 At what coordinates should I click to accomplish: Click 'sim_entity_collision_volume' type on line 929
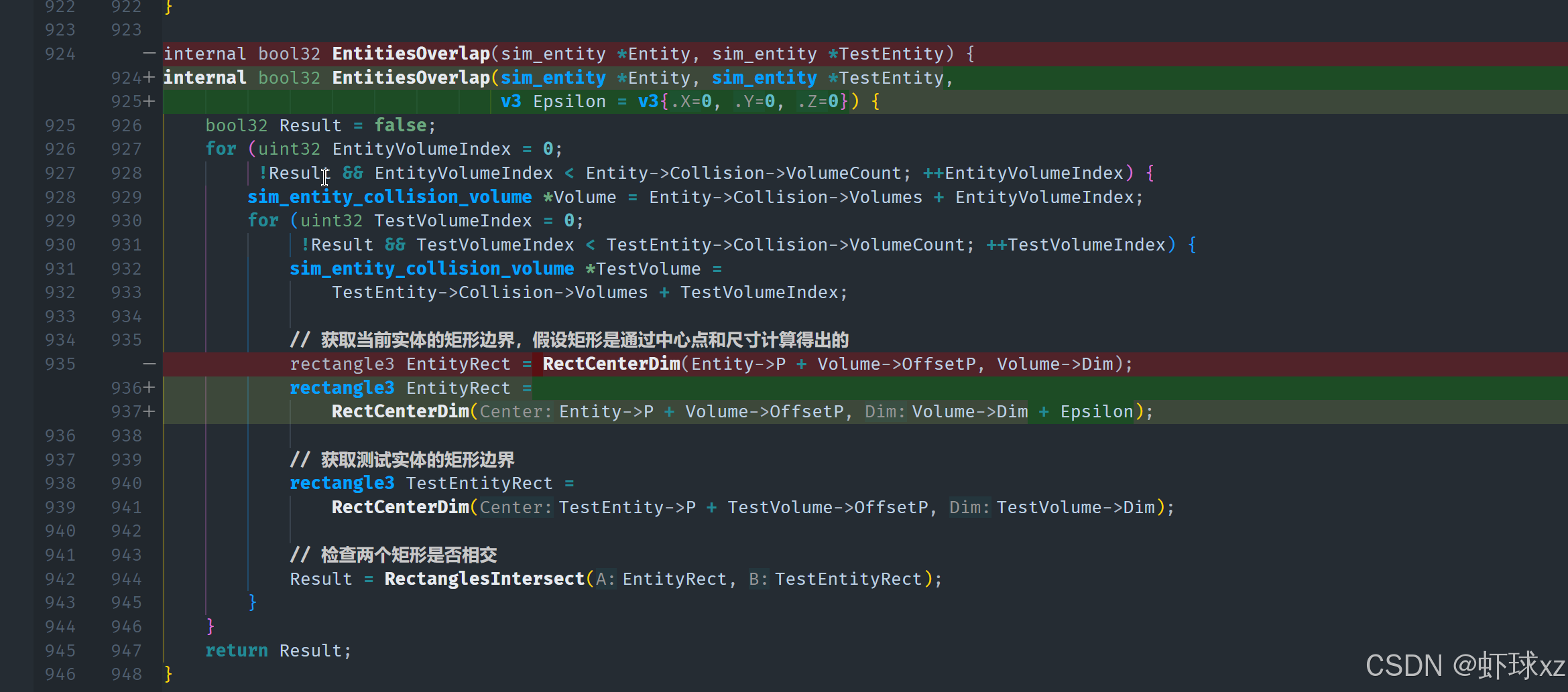pos(389,197)
